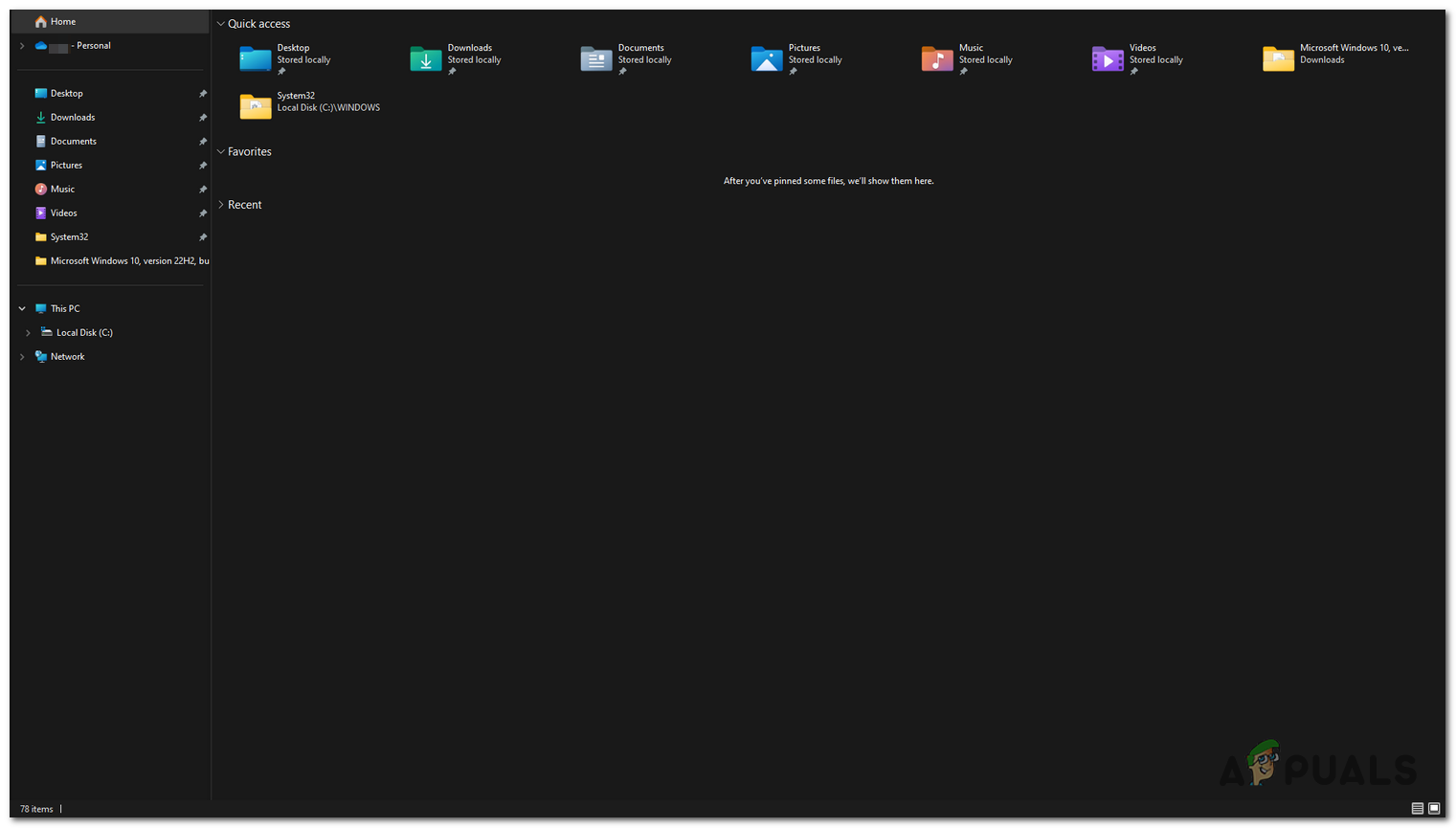Unpin Desktop using its sidebar pin icon
This screenshot has height=828, width=1456.
coord(203,93)
